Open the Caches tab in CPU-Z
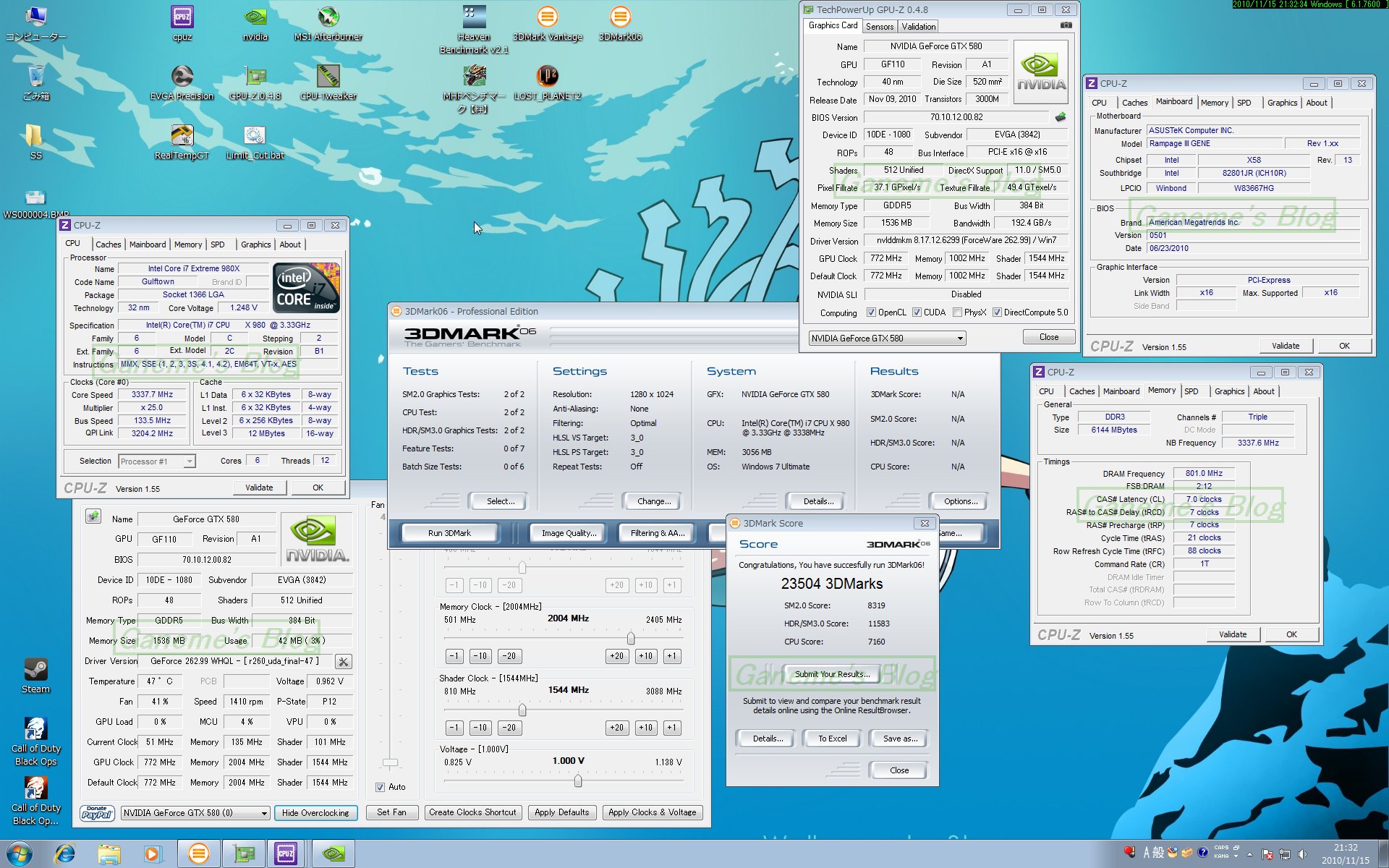The height and width of the screenshot is (868, 1389). [x=109, y=244]
